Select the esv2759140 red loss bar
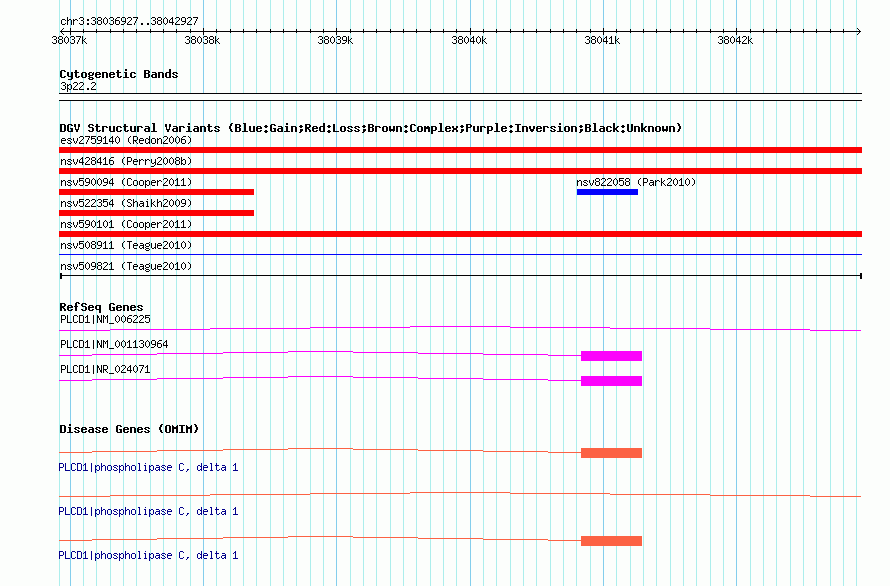 coord(460,150)
